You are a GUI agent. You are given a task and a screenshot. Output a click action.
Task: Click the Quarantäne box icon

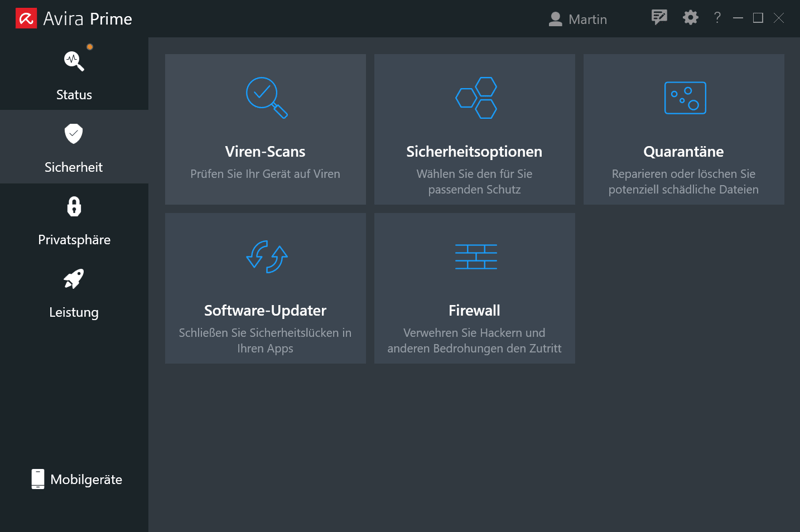(x=684, y=98)
